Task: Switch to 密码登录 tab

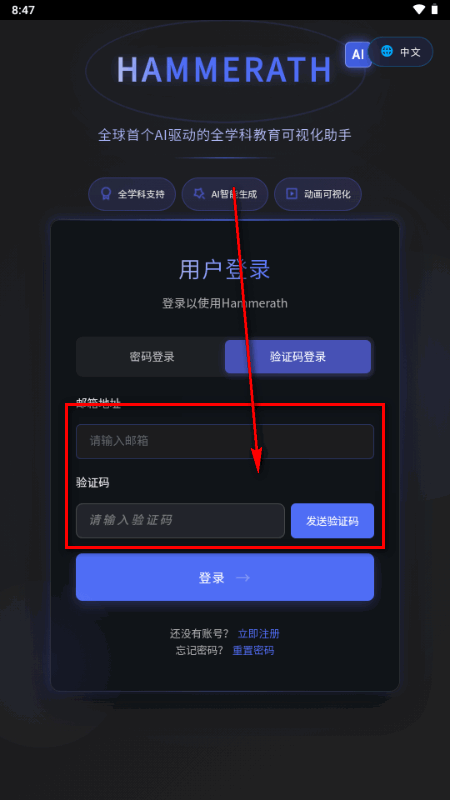Action: [152, 357]
